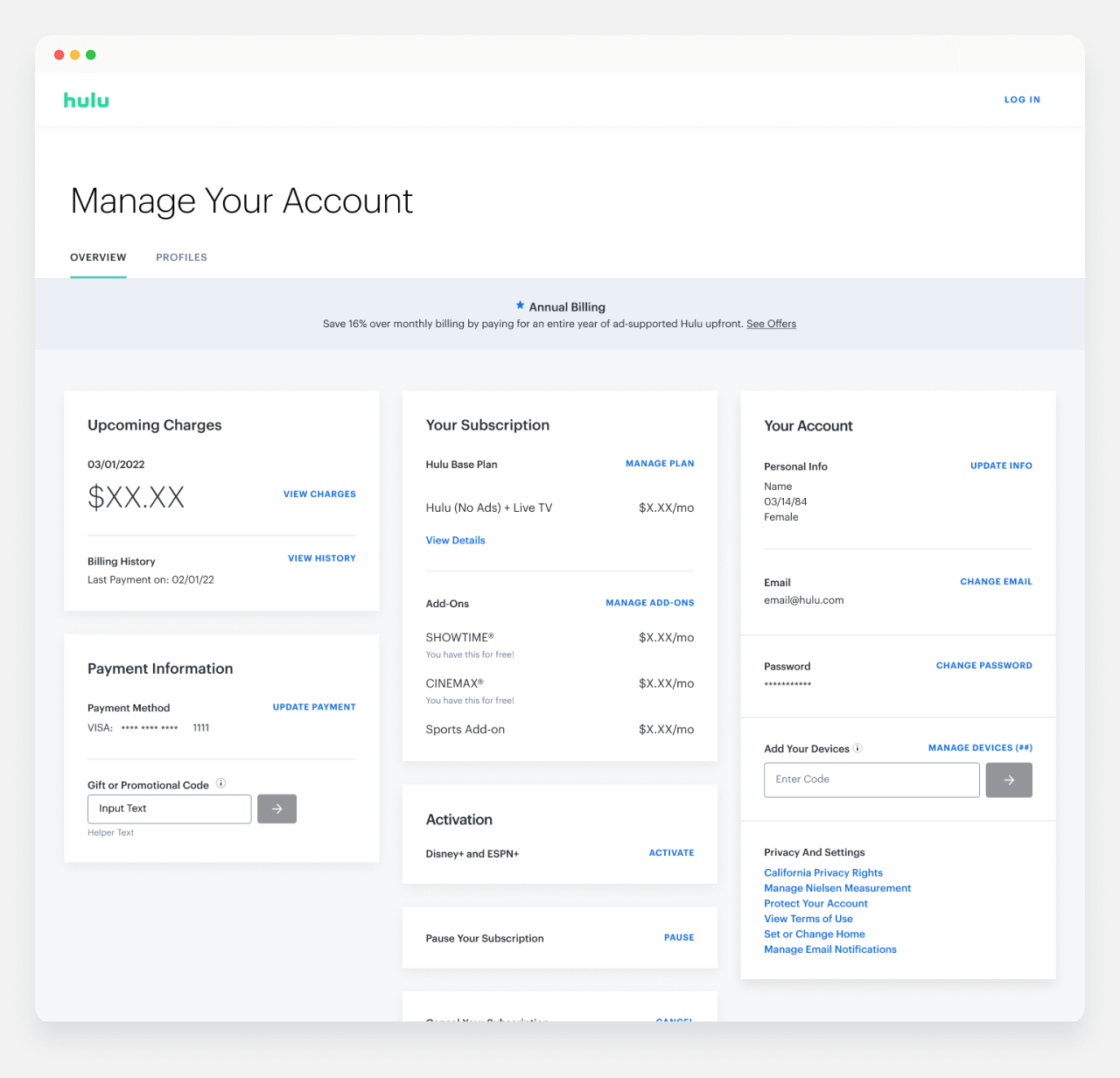Open California Privacy Rights
The width and height of the screenshot is (1120, 1078).
823,873
